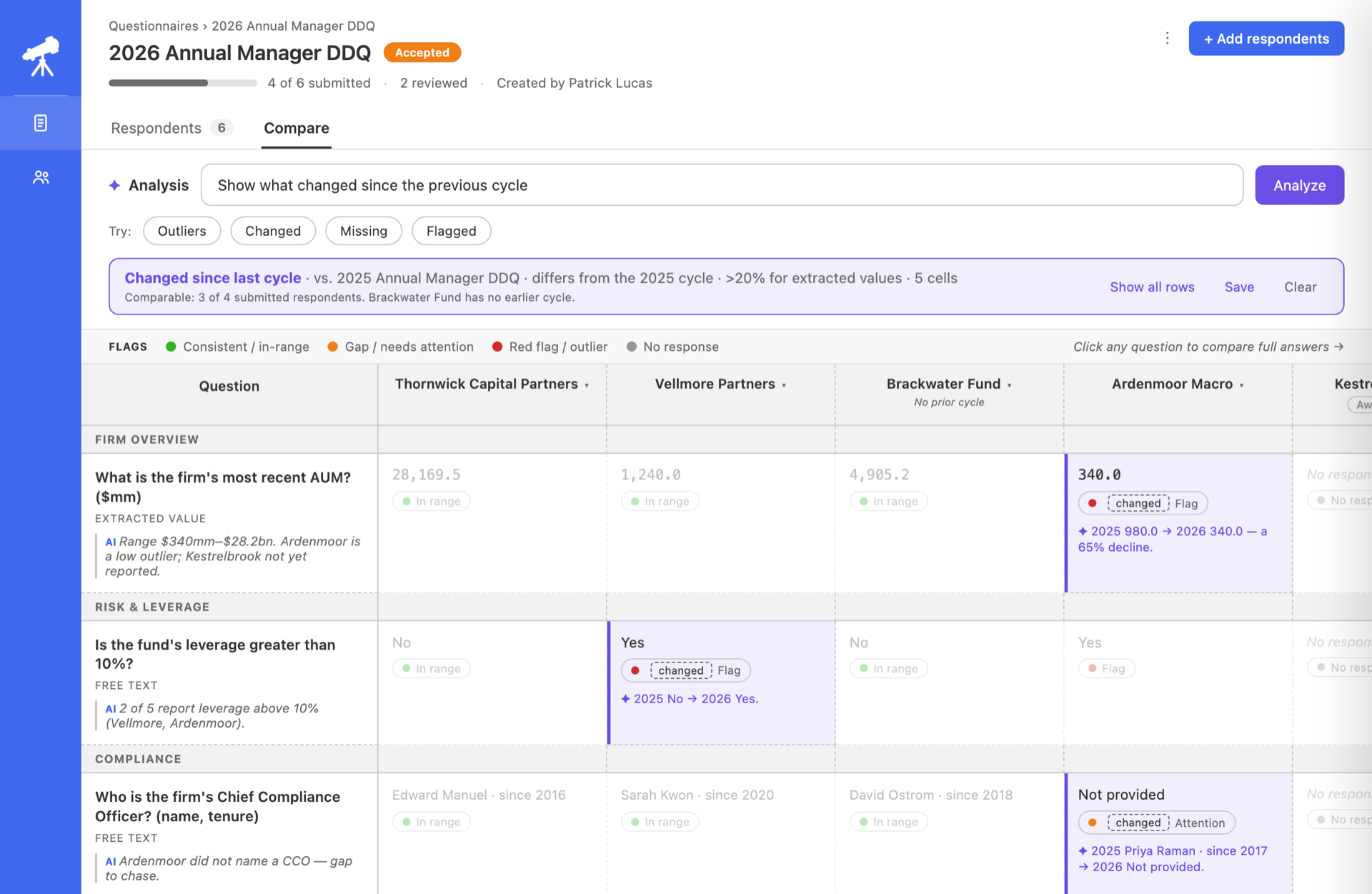Click Vellmore leverage answer Yes
The height and width of the screenshot is (894, 1372).
(632, 642)
